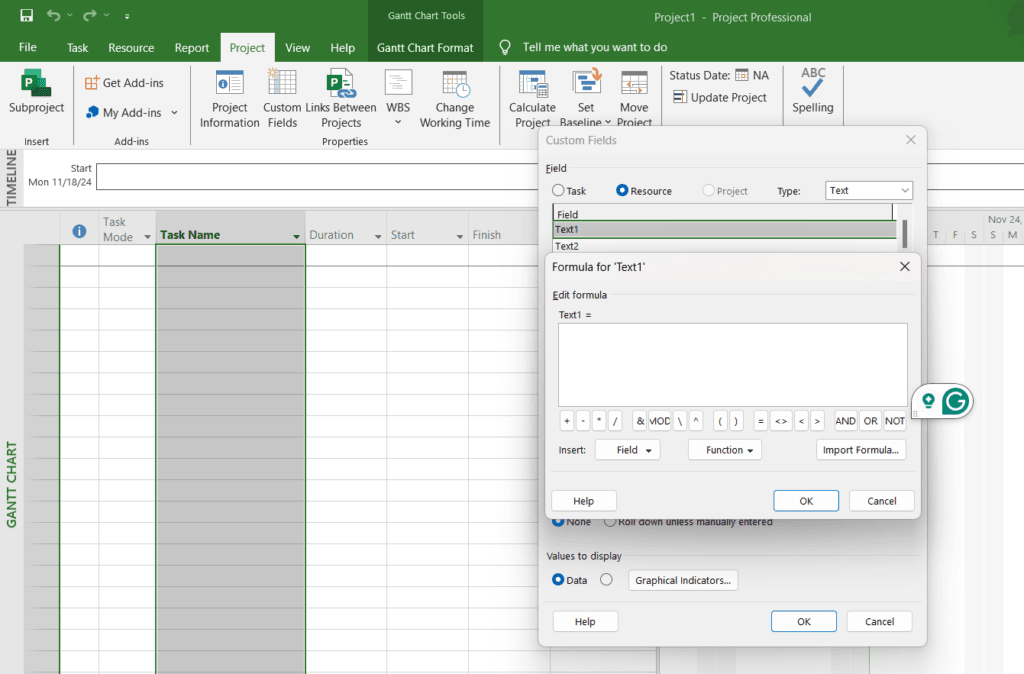This screenshot has width=1024, height=674.
Task: Click the Calculate Project icon
Action: pyautogui.click(x=532, y=95)
